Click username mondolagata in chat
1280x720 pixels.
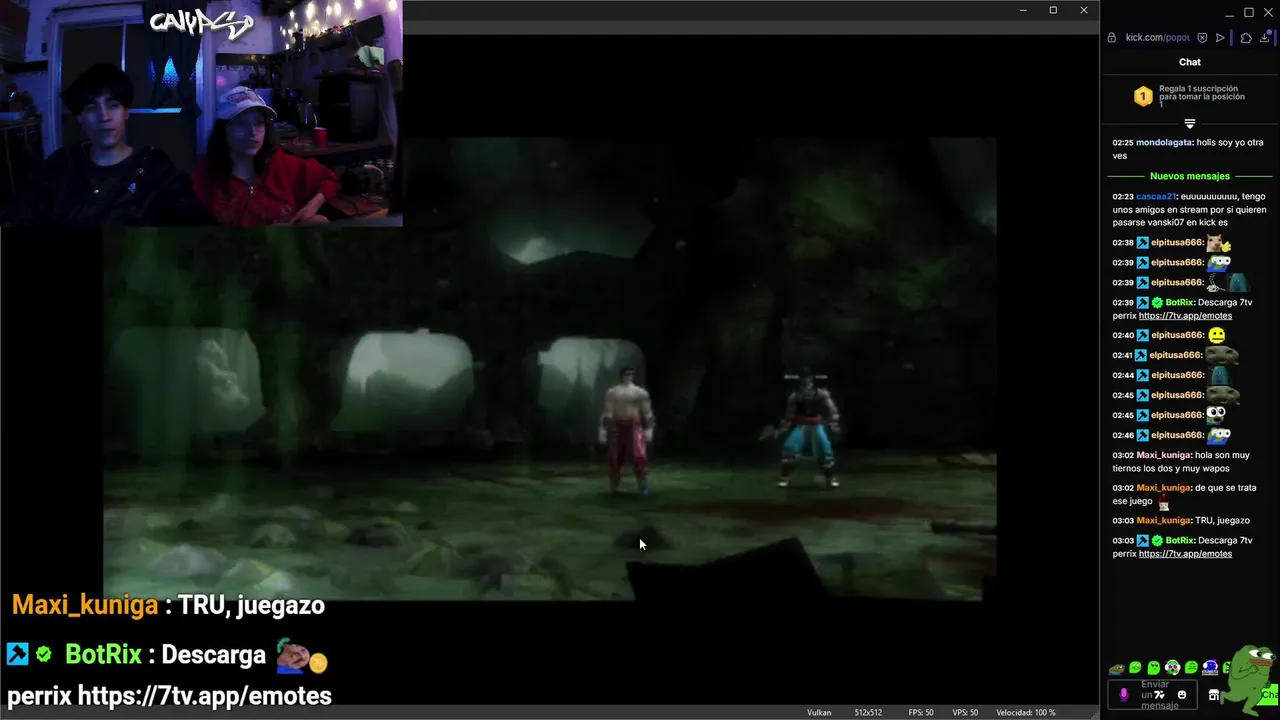pos(1164,143)
